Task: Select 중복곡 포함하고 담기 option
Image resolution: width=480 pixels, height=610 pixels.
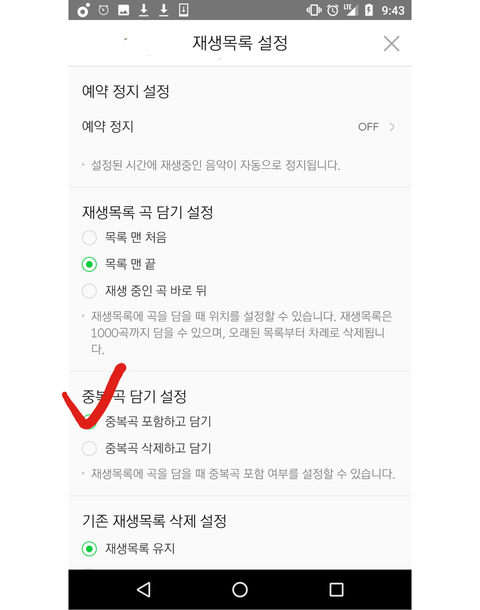Action: point(89,422)
